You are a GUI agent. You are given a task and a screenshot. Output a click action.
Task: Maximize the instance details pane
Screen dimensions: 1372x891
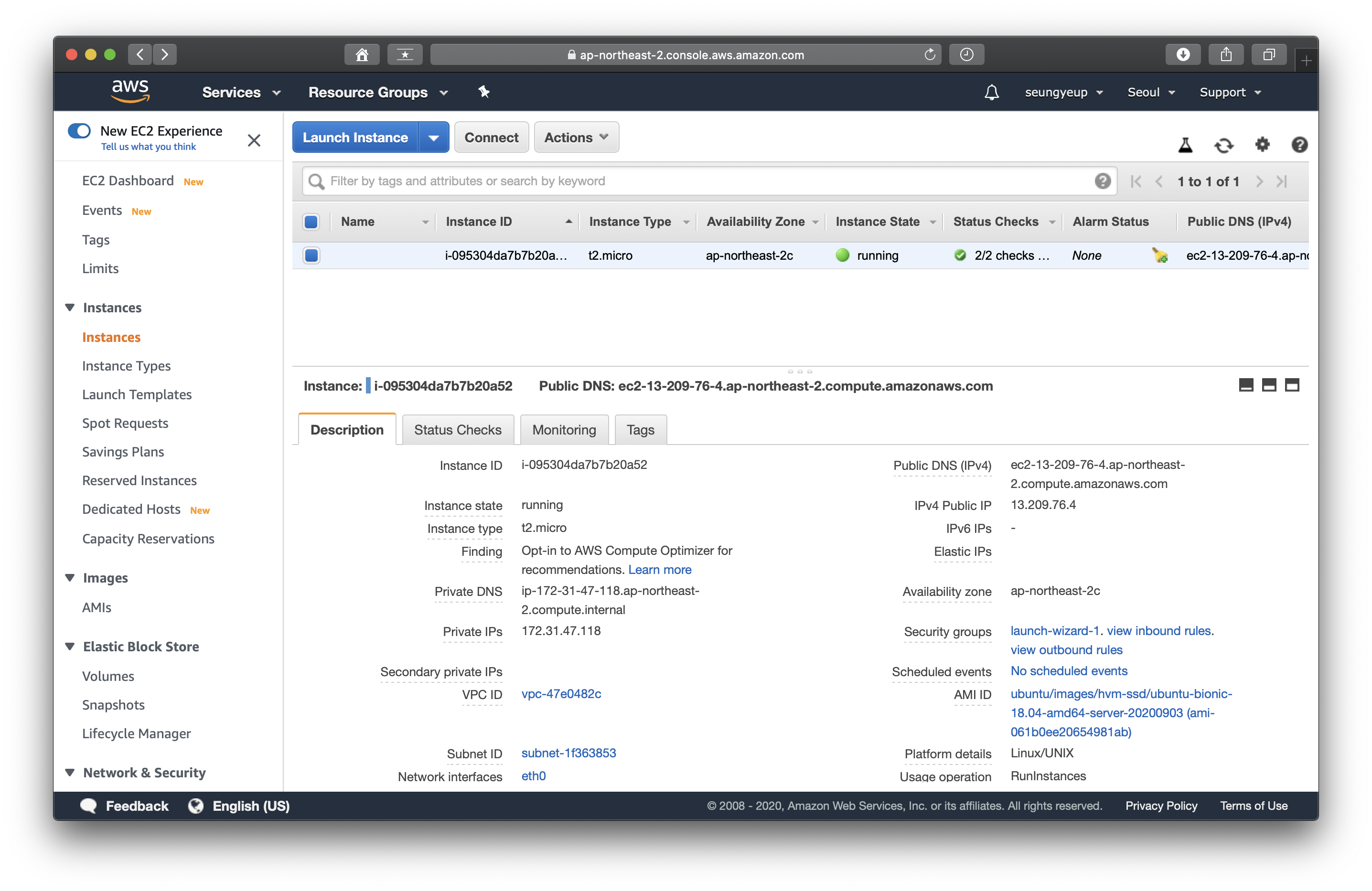tap(1292, 385)
